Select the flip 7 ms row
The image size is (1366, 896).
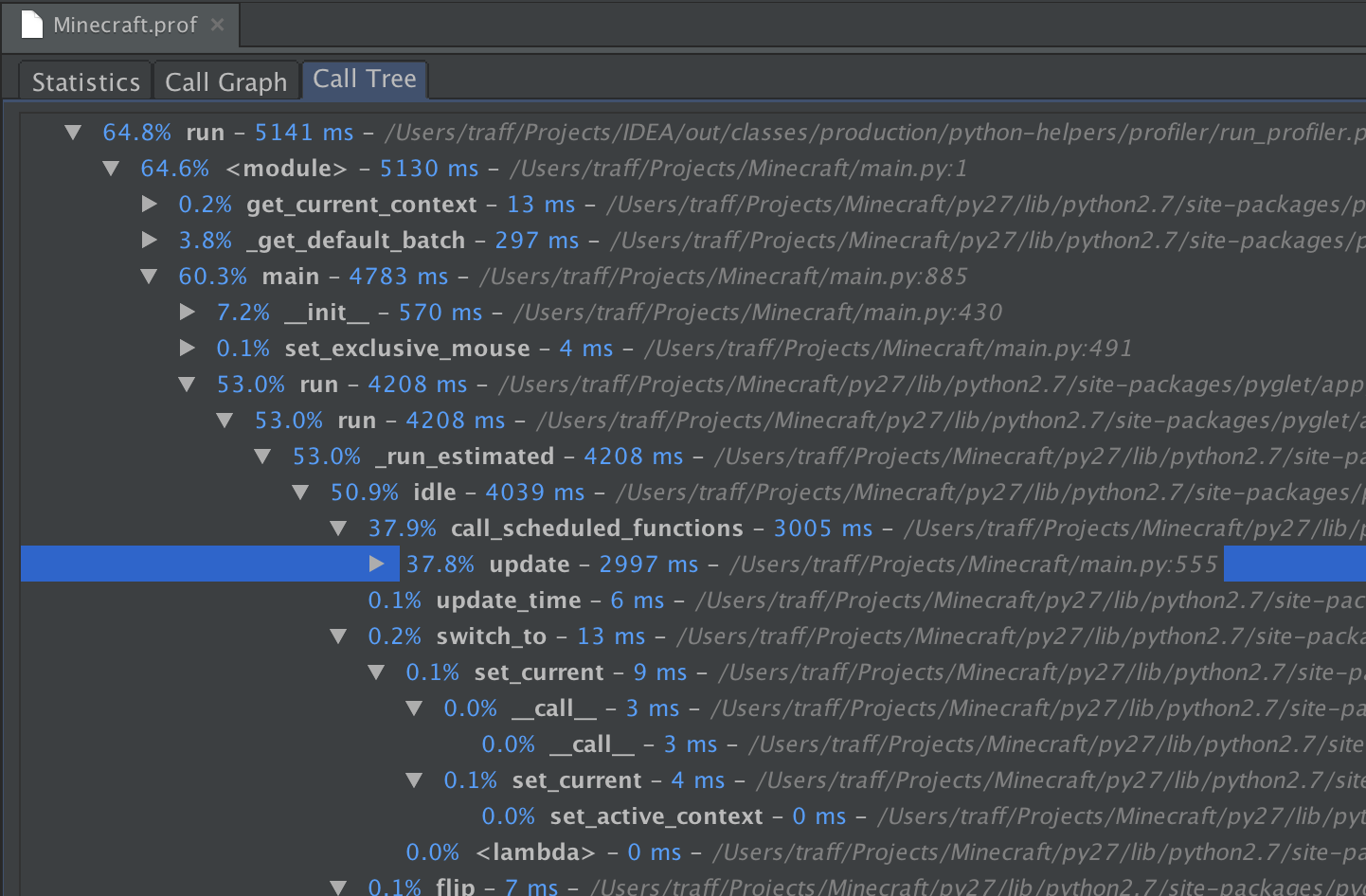click(693, 886)
